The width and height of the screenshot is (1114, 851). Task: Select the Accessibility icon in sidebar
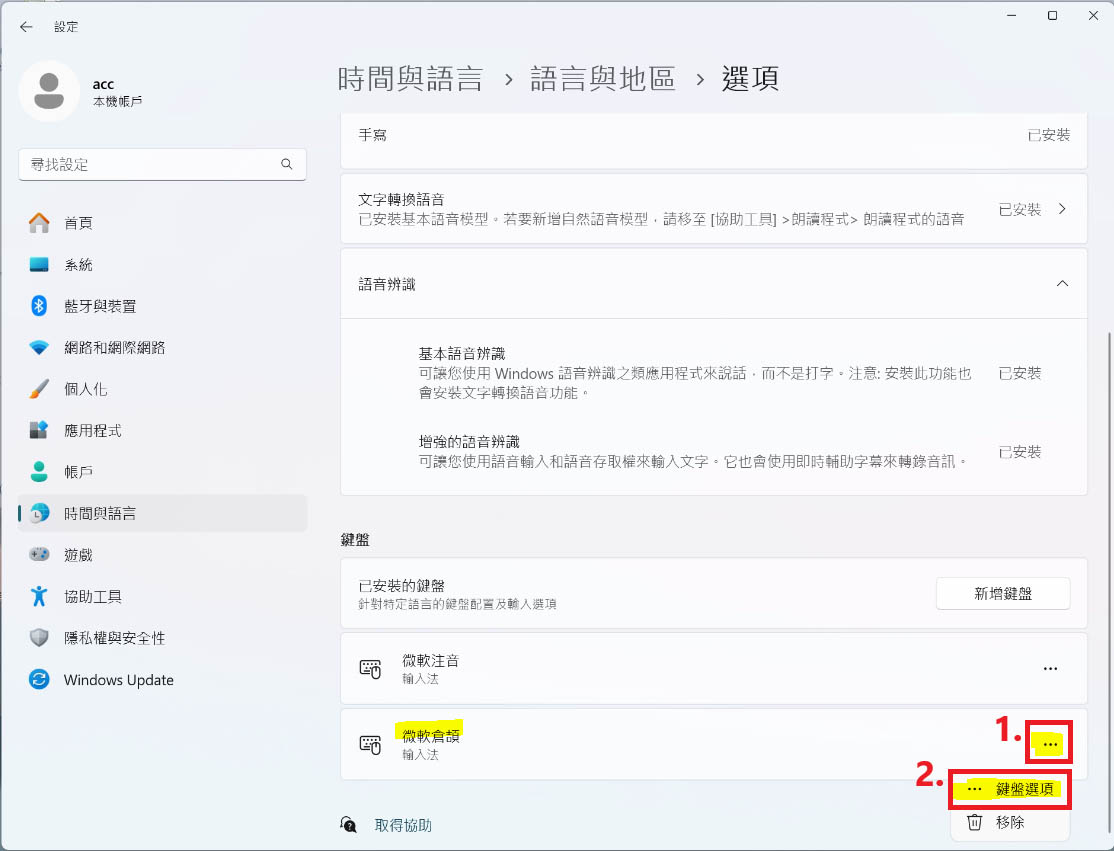pyautogui.click(x=39, y=596)
